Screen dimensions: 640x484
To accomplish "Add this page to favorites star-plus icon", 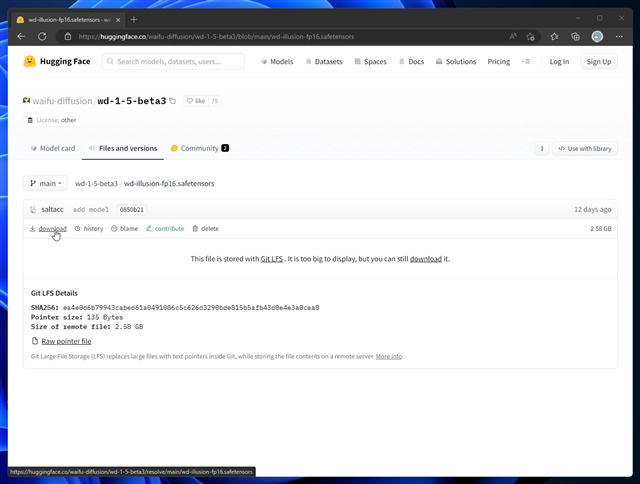I will 530,37.
